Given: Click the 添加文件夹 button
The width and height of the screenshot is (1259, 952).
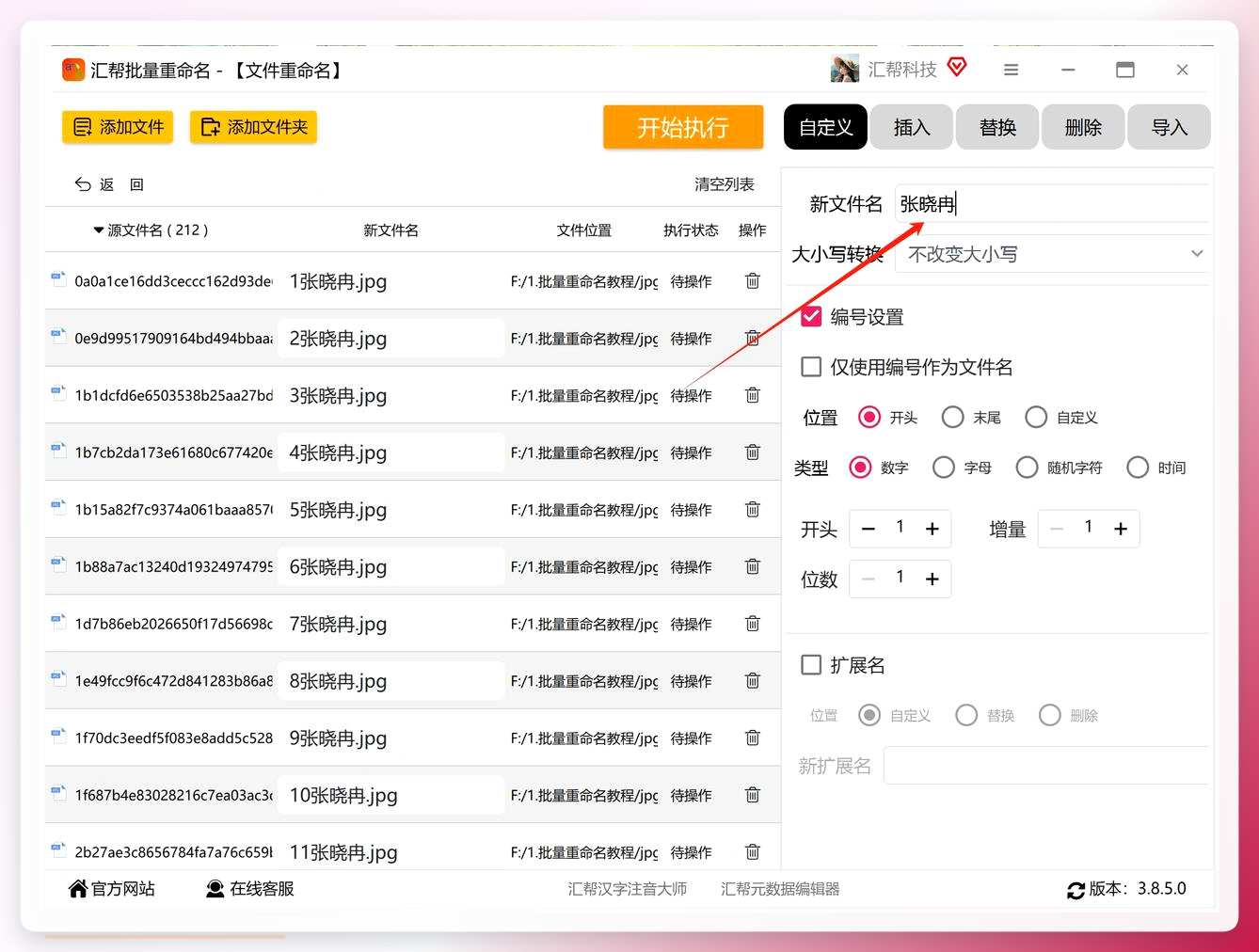Looking at the screenshot, I should tap(253, 127).
